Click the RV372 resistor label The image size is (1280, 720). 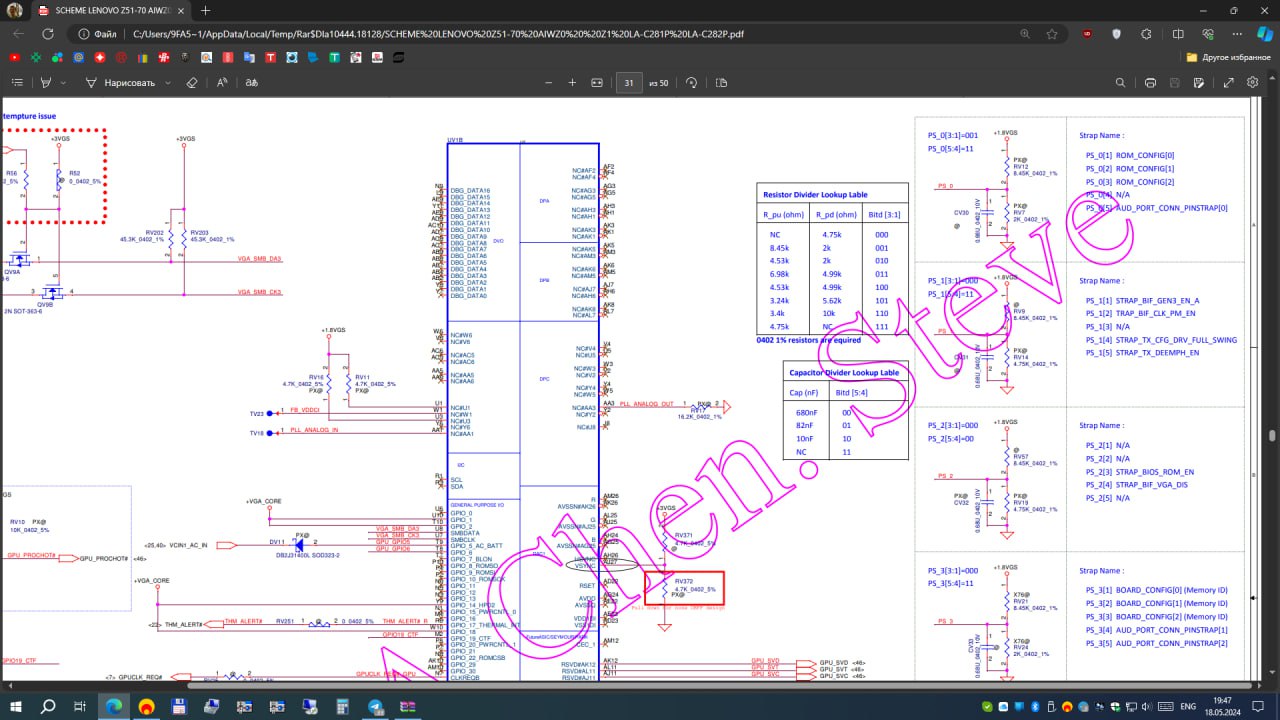[684, 581]
